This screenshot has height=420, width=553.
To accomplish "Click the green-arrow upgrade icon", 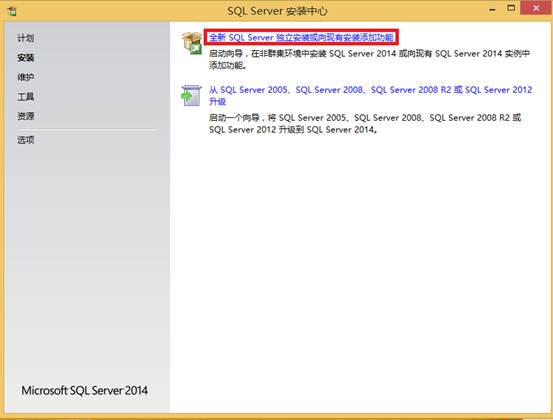I will (x=191, y=96).
